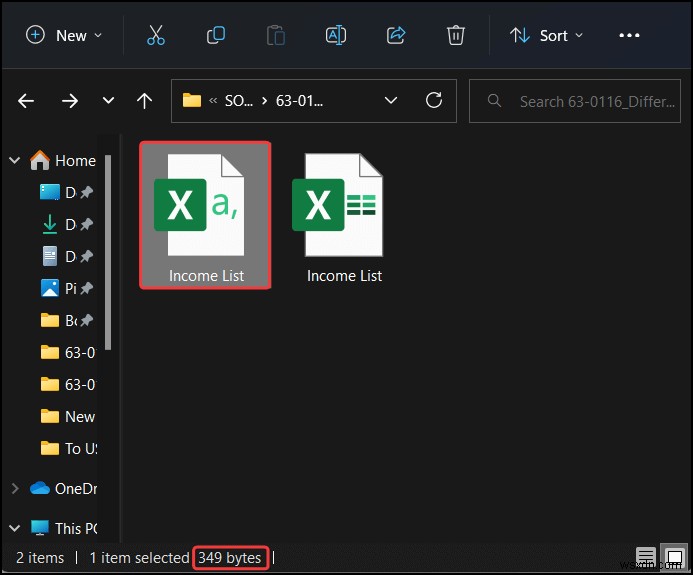Click the search box for this folder
This screenshot has height=575, width=693.
(575, 101)
